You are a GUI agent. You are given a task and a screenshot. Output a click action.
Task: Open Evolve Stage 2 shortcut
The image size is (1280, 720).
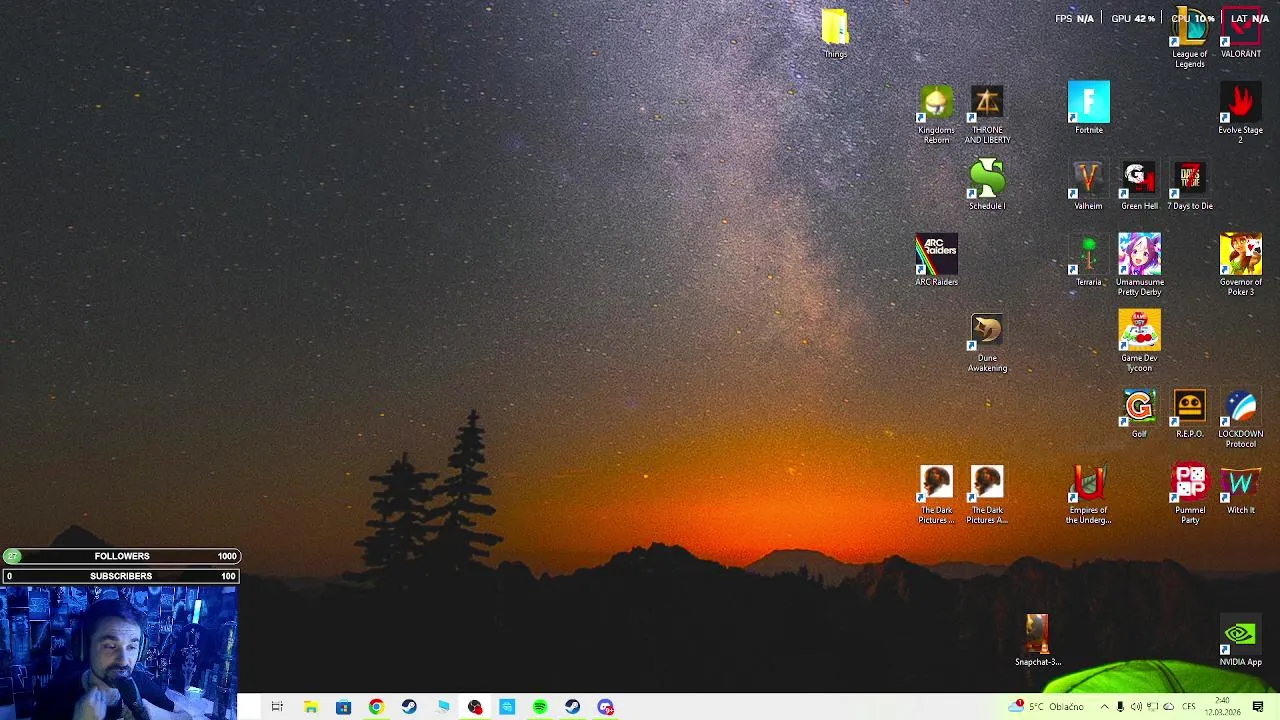coord(1240,114)
